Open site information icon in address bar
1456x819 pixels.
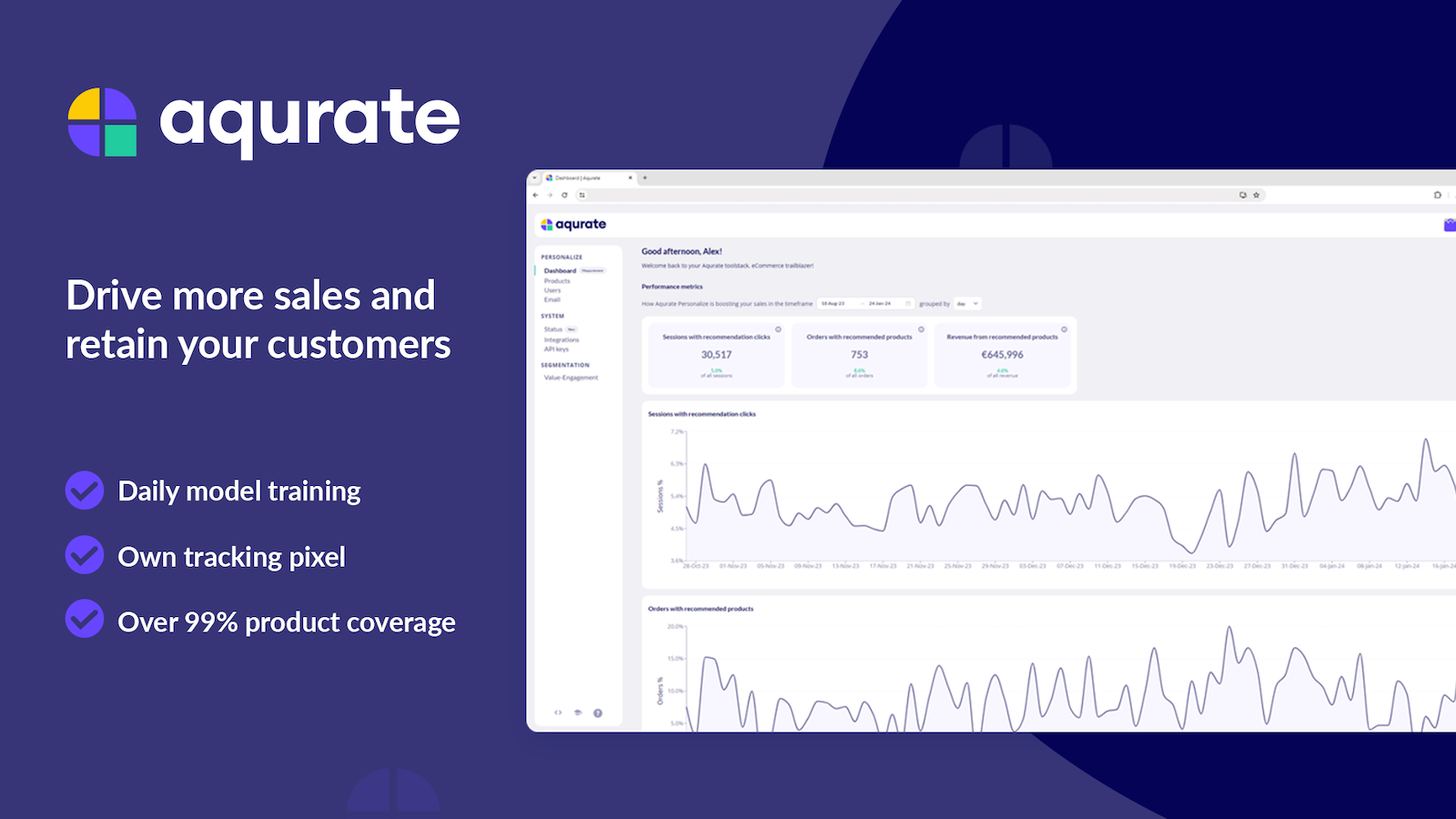point(582,195)
